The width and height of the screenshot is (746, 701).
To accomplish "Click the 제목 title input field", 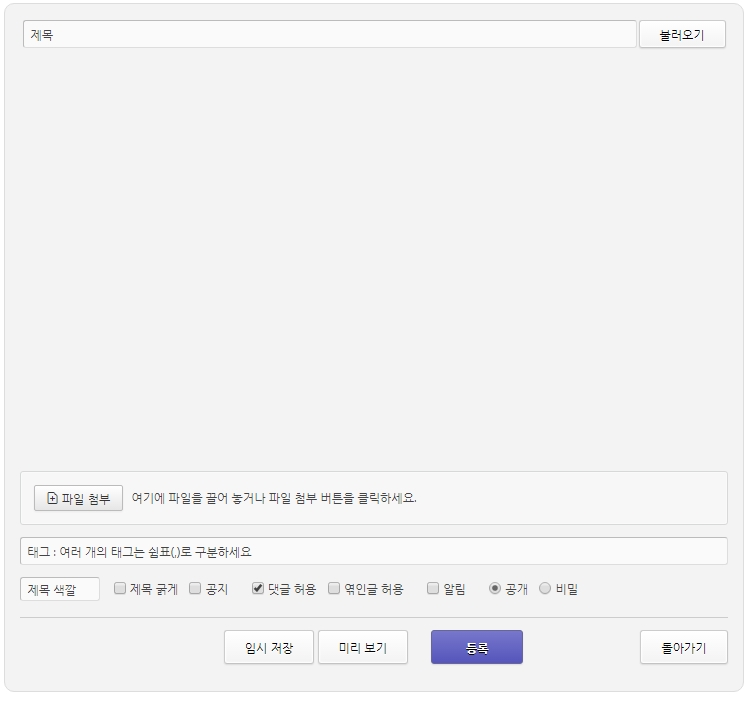I will pyautogui.click(x=329, y=34).
